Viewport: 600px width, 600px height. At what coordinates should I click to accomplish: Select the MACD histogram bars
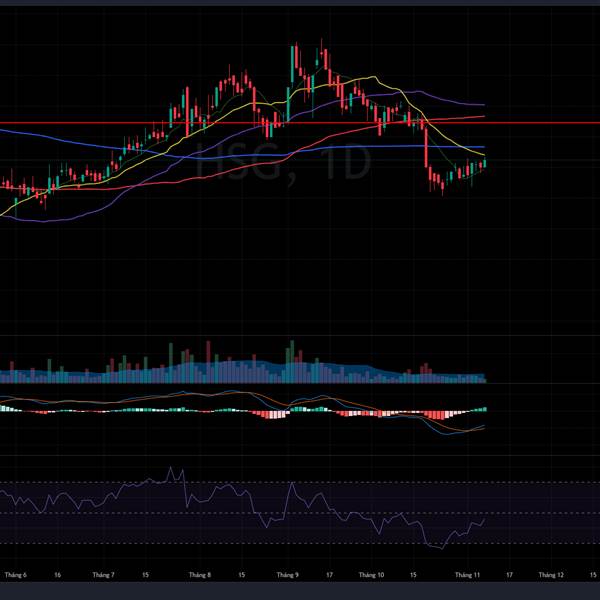coord(243,412)
